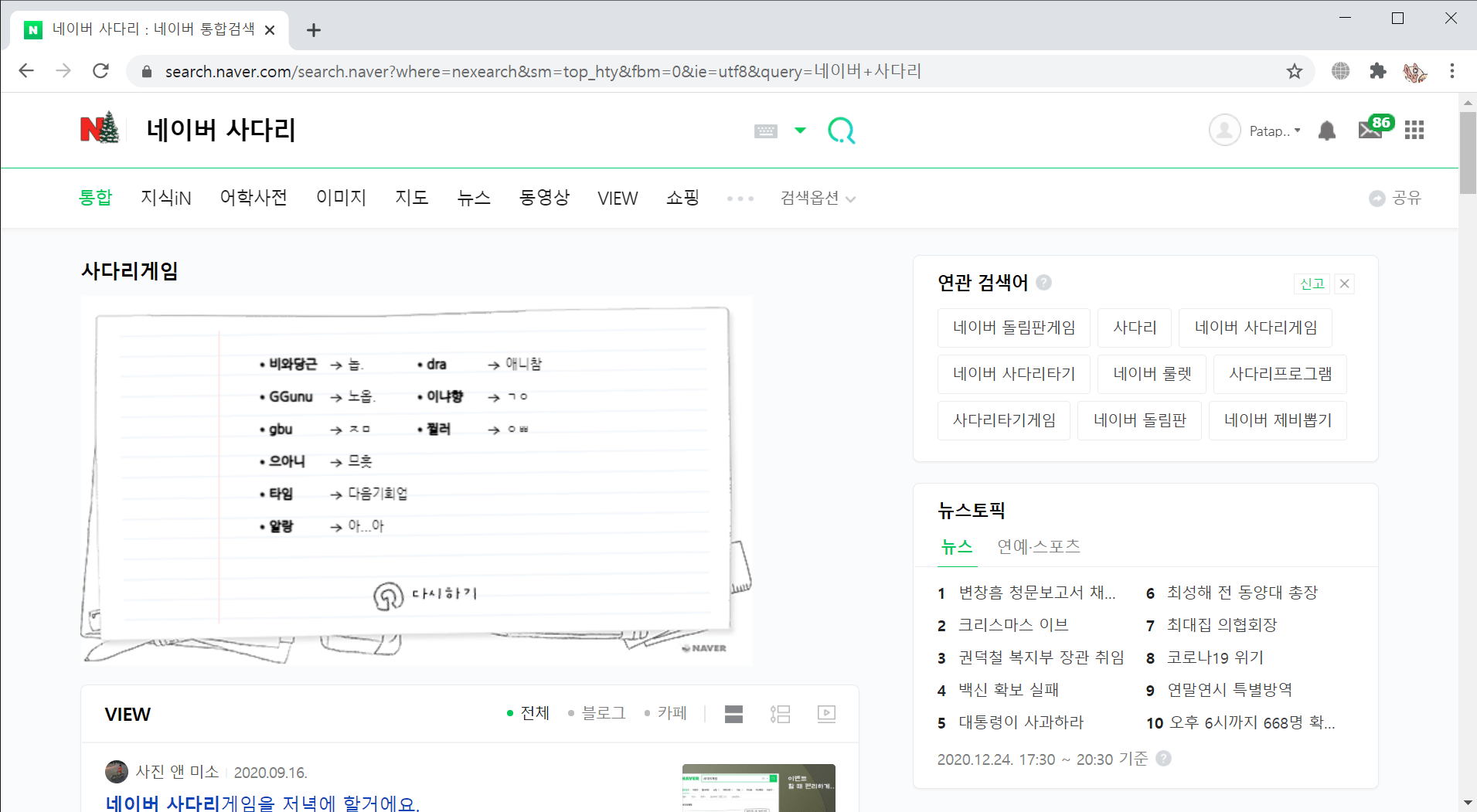The image size is (1477, 812).
Task: Expand the search autocomplete green arrow
Action: [801, 131]
